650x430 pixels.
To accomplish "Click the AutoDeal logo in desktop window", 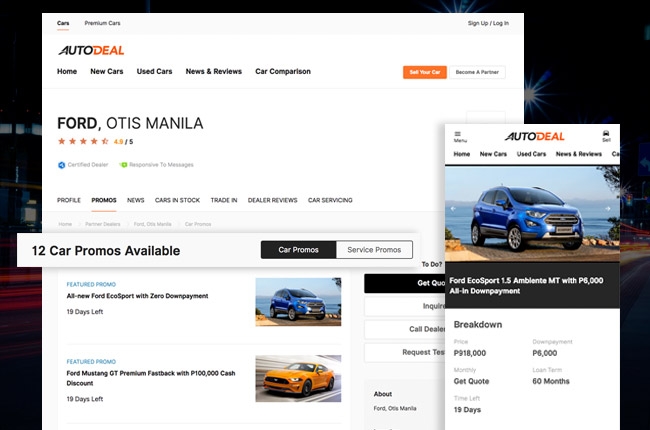I will 91,50.
